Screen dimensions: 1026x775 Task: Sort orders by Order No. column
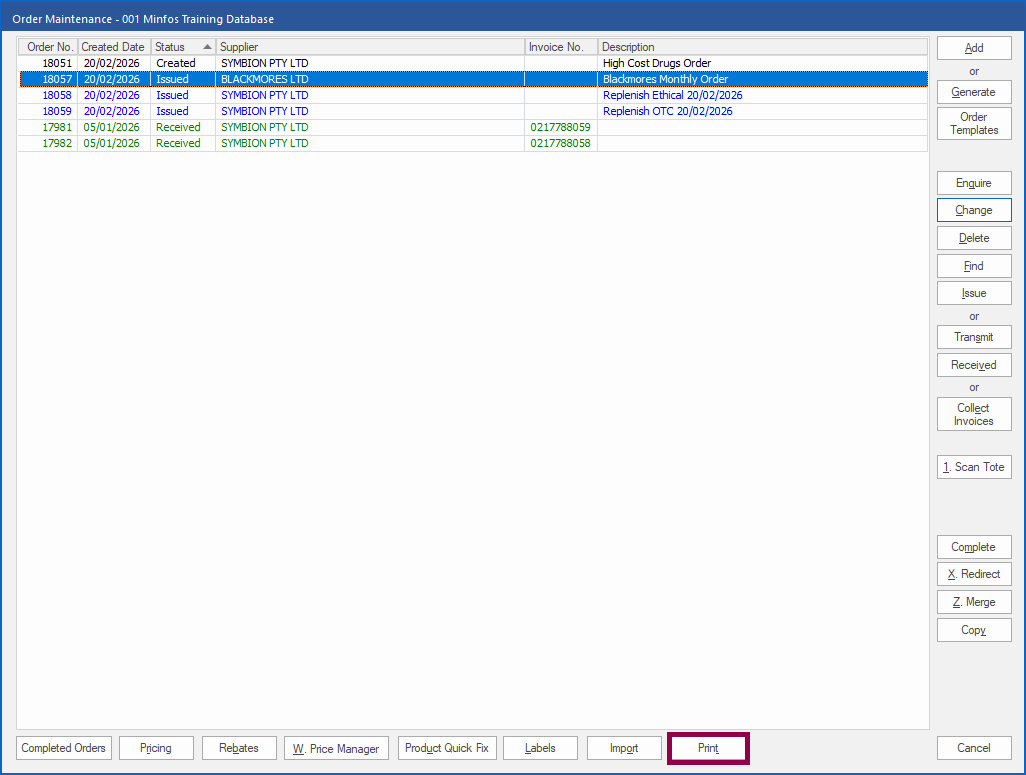coord(49,47)
